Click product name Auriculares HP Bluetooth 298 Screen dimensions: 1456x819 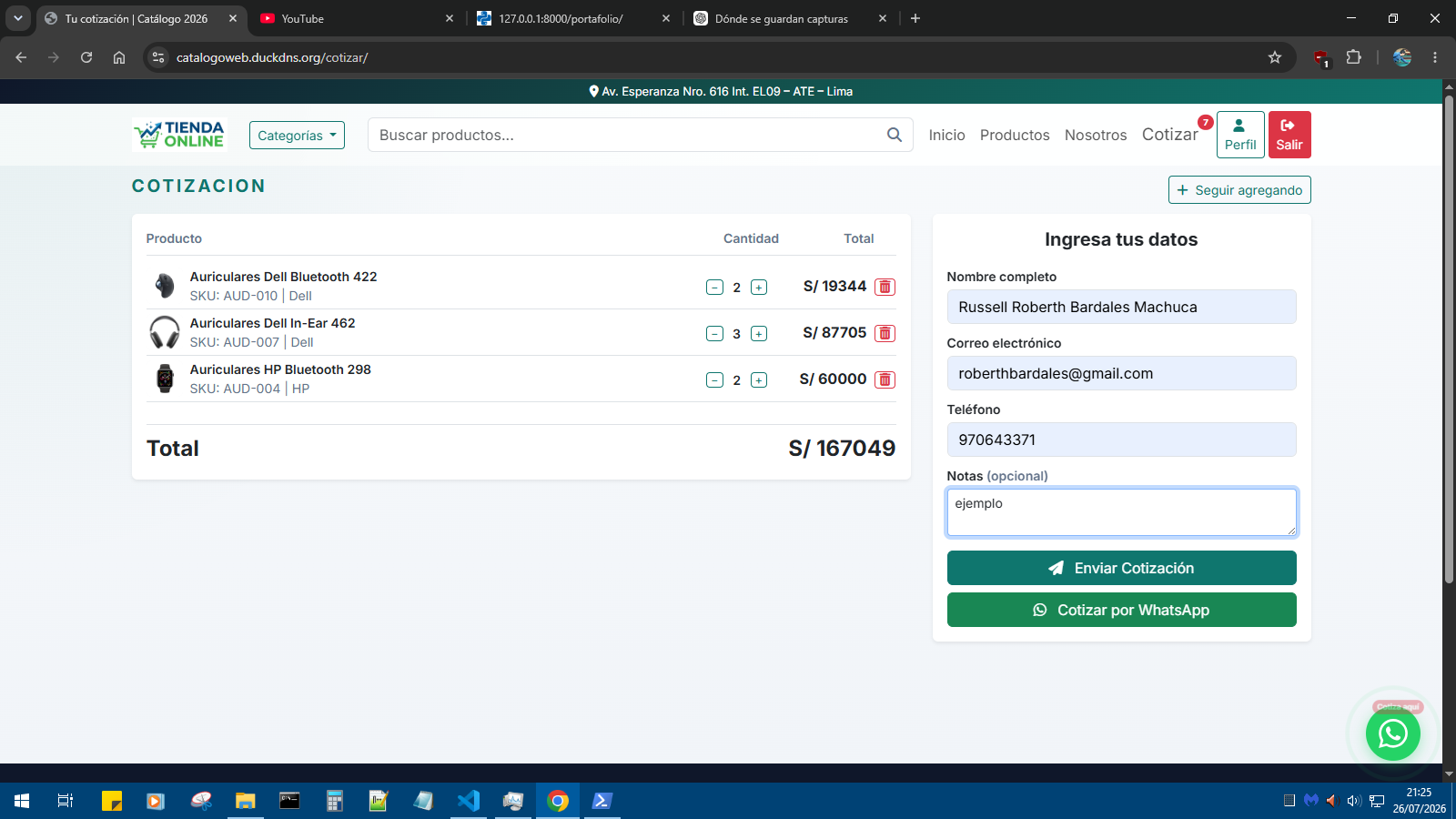pyautogui.click(x=280, y=369)
